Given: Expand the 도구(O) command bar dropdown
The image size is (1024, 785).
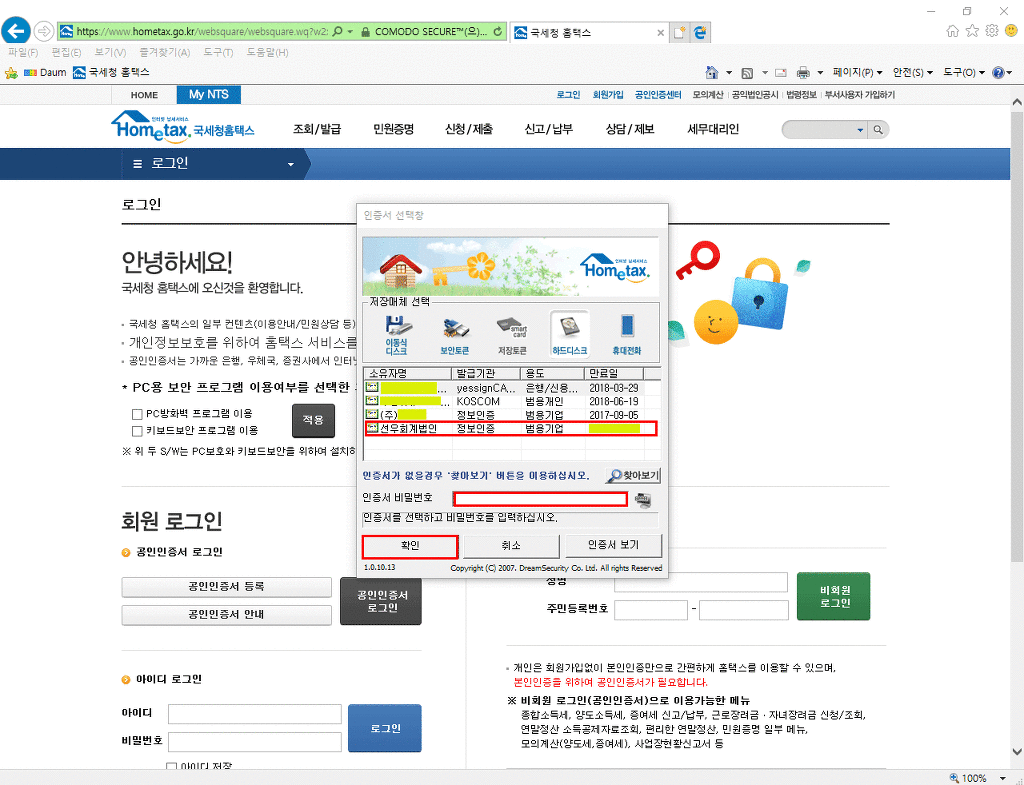Looking at the screenshot, I should tap(963, 72).
